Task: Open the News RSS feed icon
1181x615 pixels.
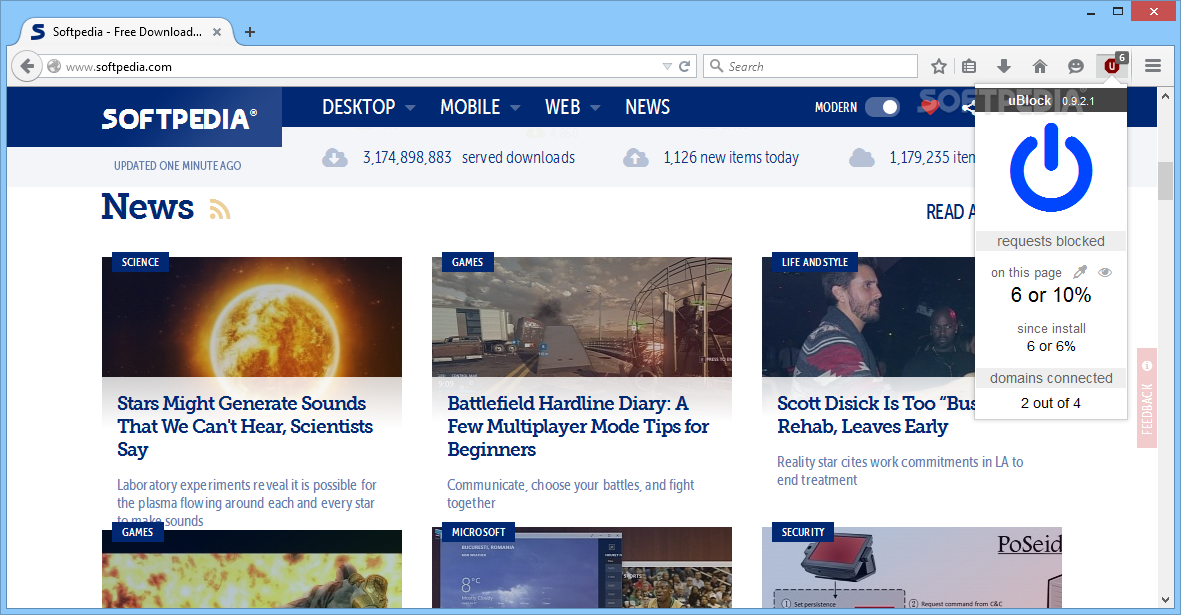Action: pyautogui.click(x=220, y=209)
